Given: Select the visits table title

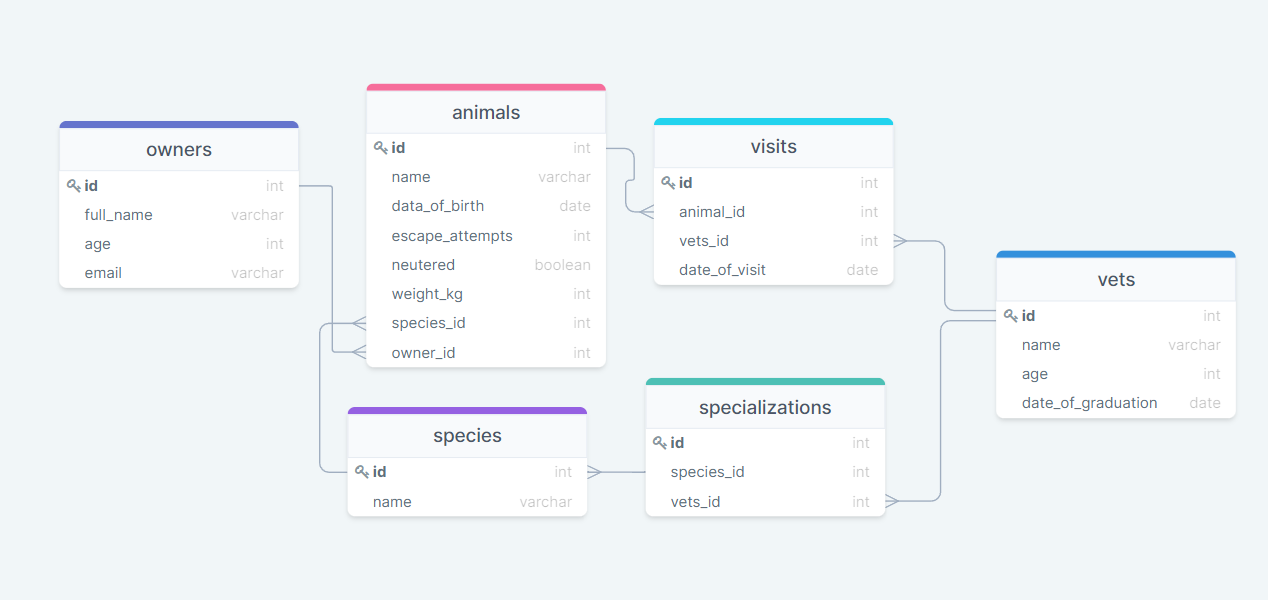Looking at the screenshot, I should pos(773,146).
